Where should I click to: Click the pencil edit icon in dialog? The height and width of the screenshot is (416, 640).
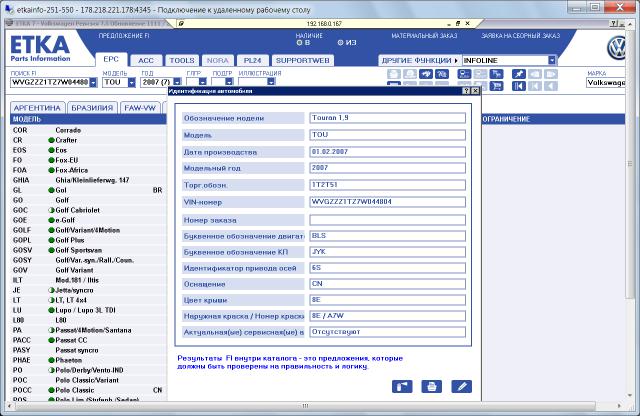462,386
